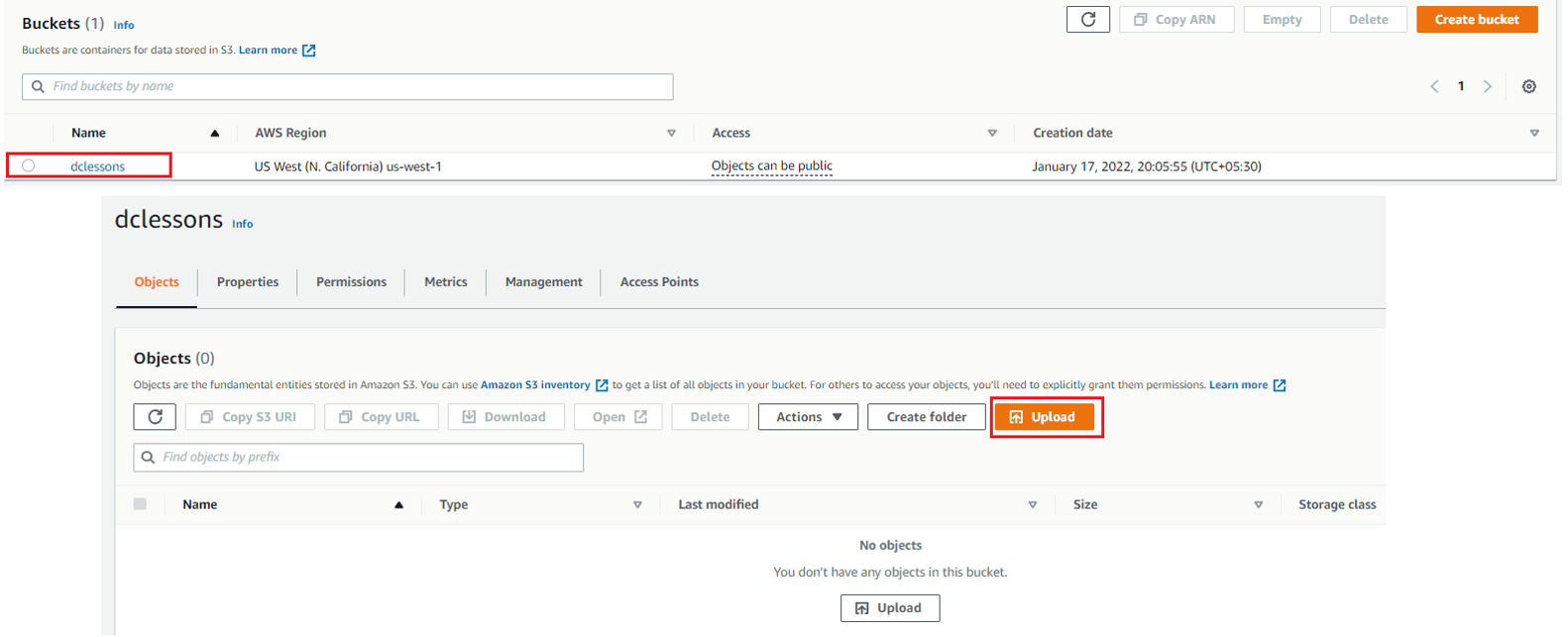This screenshot has height=637, width=1568.
Task: Open the Creation date column sort arrow
Action: click(1534, 133)
